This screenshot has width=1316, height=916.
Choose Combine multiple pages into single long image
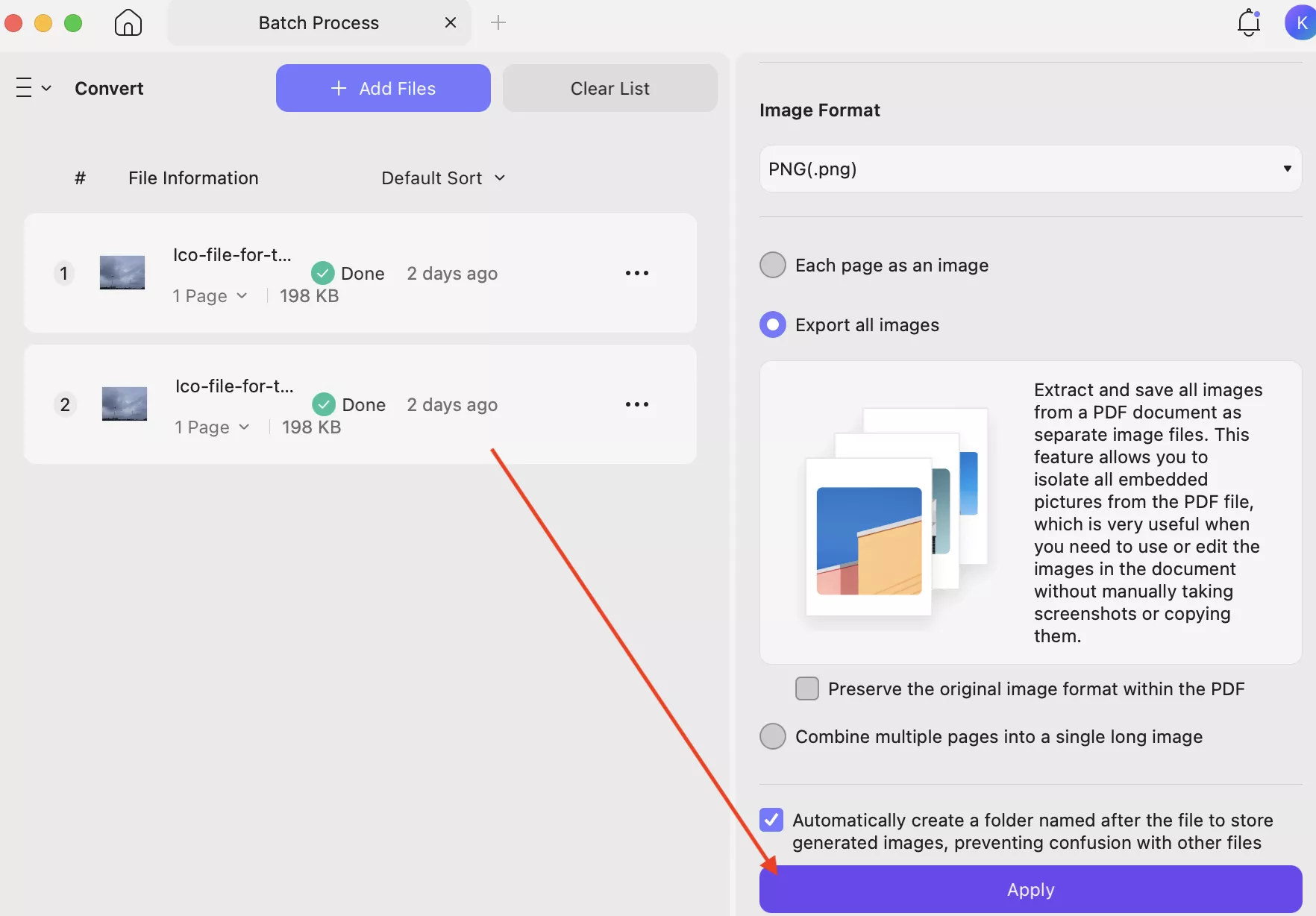[773, 737]
